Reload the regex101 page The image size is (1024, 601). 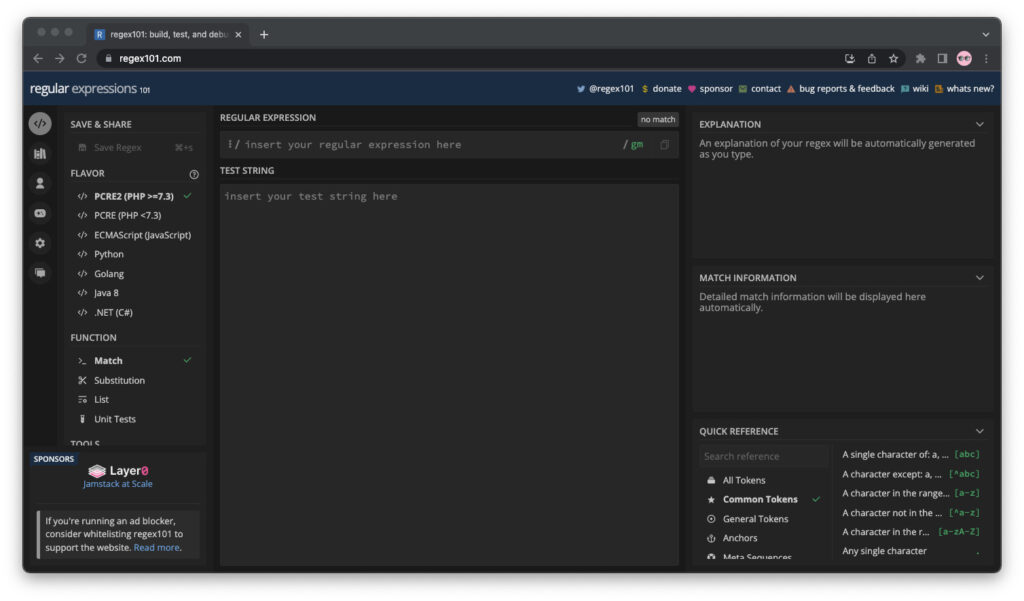coord(81,58)
